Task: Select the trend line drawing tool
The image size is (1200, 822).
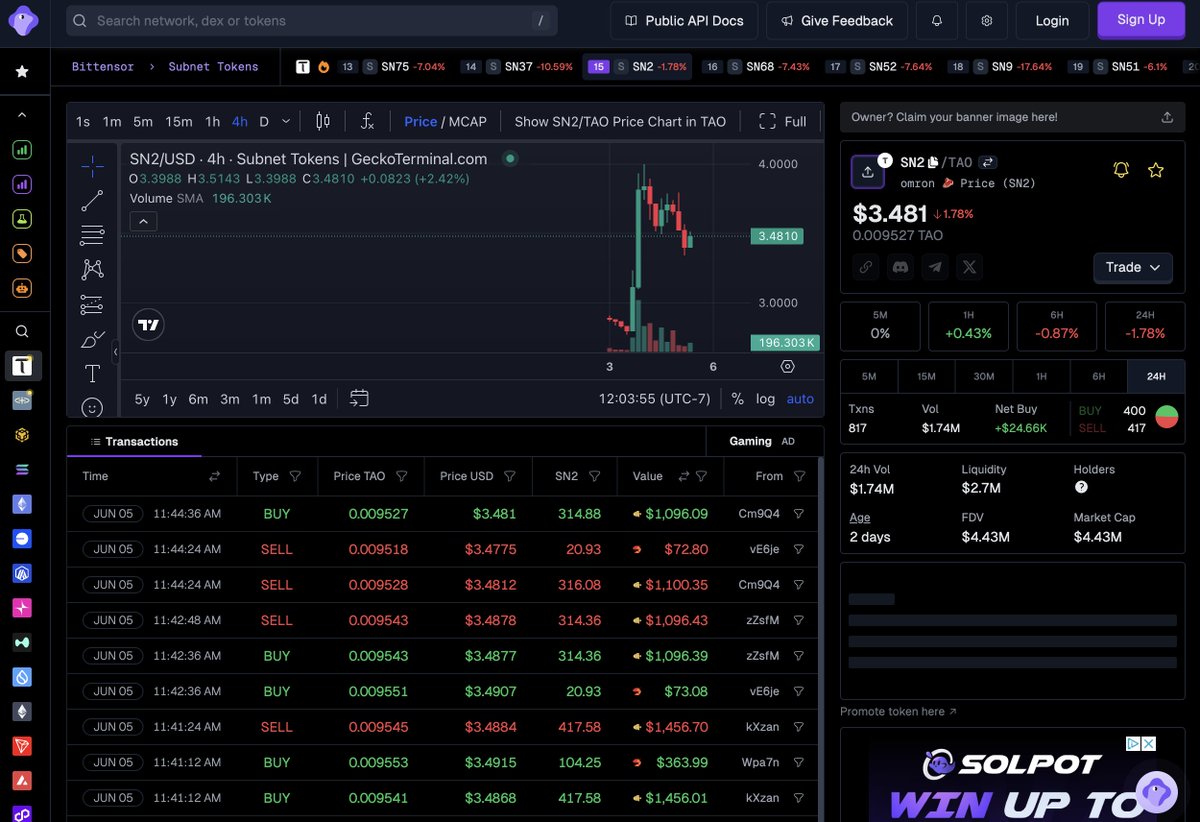Action: [92, 201]
